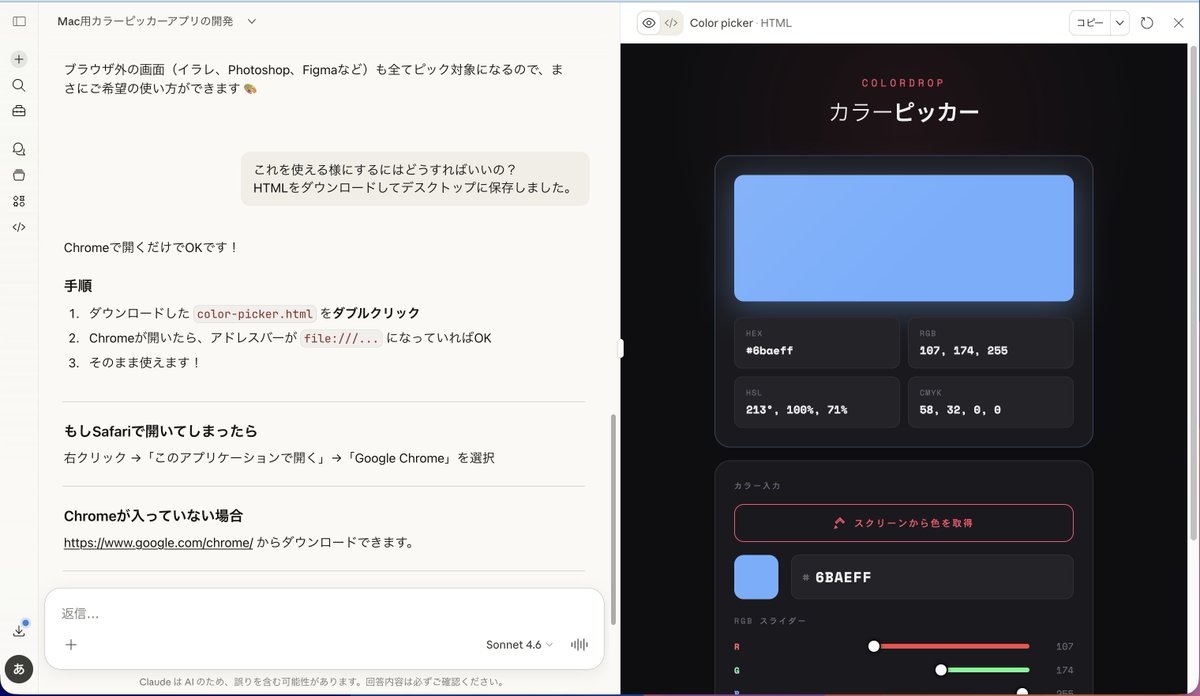Click the color-picker.html code snippet
1200x696 pixels.
click(255, 313)
